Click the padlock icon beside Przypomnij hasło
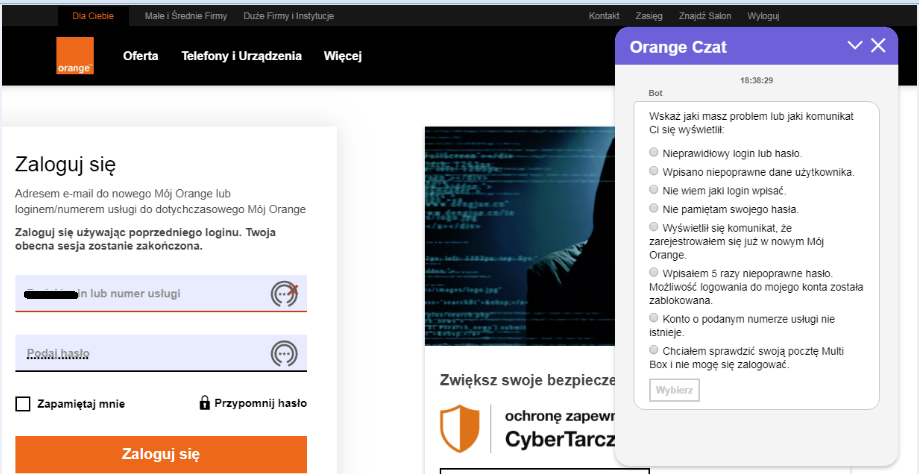This screenshot has height=474, width=919. point(205,403)
